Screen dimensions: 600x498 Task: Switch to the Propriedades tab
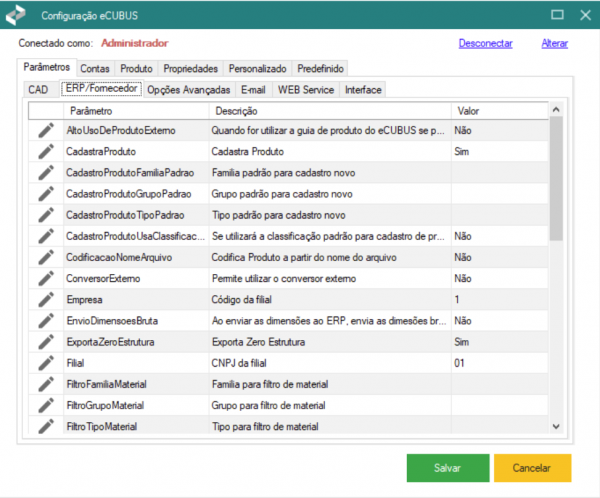(x=191, y=69)
